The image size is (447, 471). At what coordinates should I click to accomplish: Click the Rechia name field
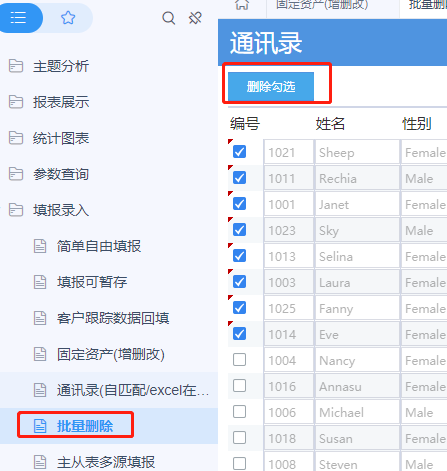(x=357, y=178)
